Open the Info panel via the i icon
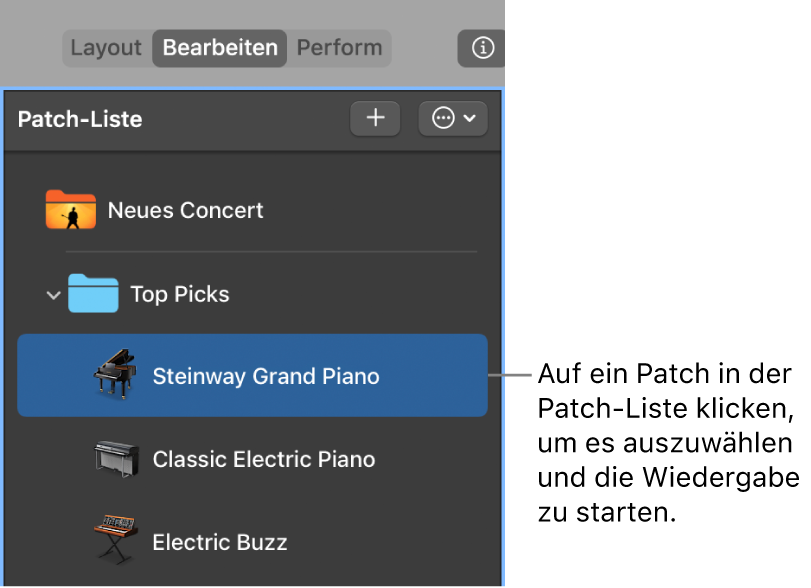The width and height of the screenshot is (811, 588). click(481, 47)
